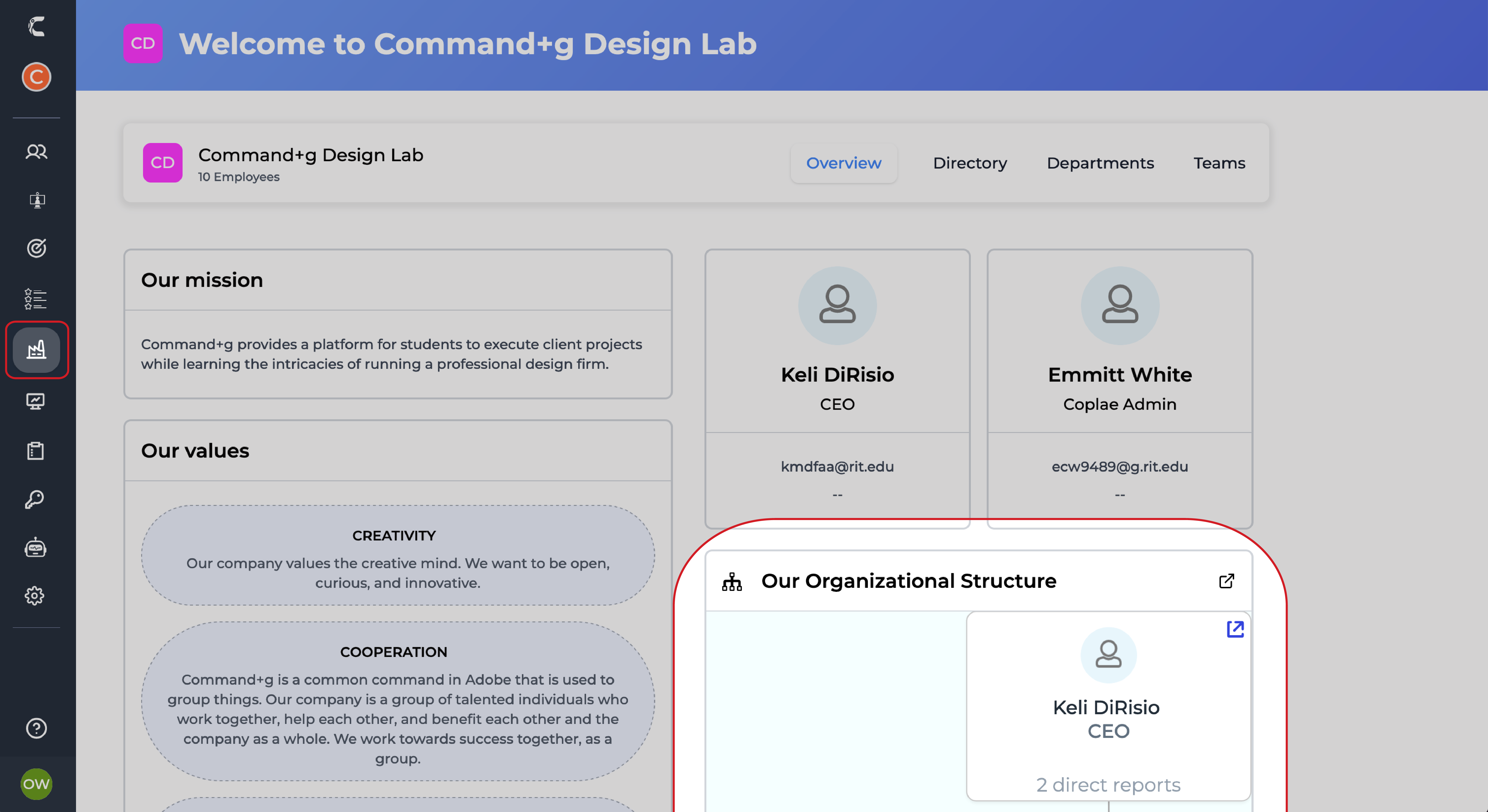The width and height of the screenshot is (1488, 812).
Task: Click the 'Our values' heading
Action: click(x=195, y=451)
